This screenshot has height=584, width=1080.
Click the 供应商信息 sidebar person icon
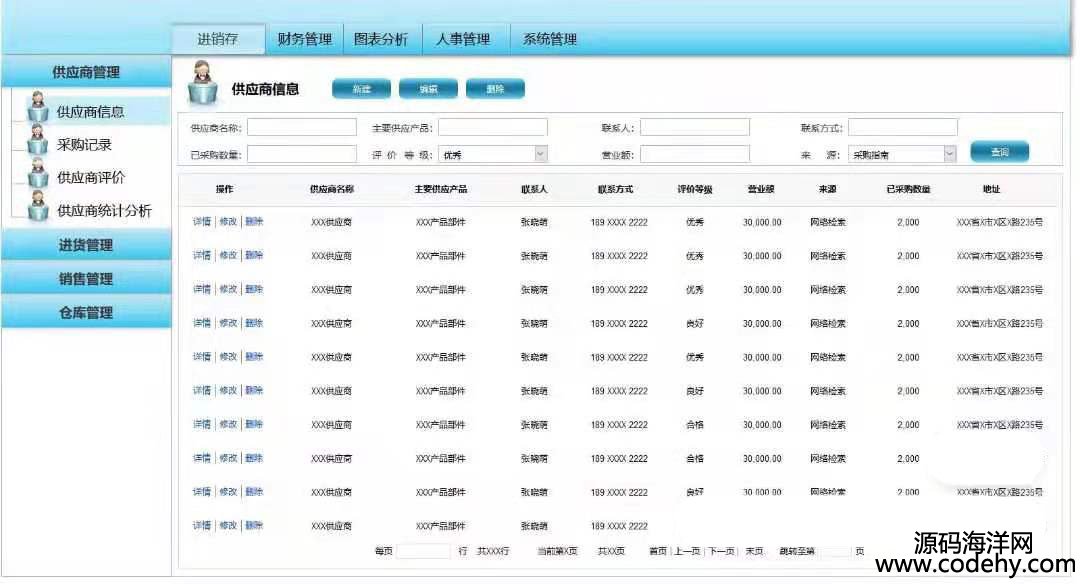tap(38, 107)
